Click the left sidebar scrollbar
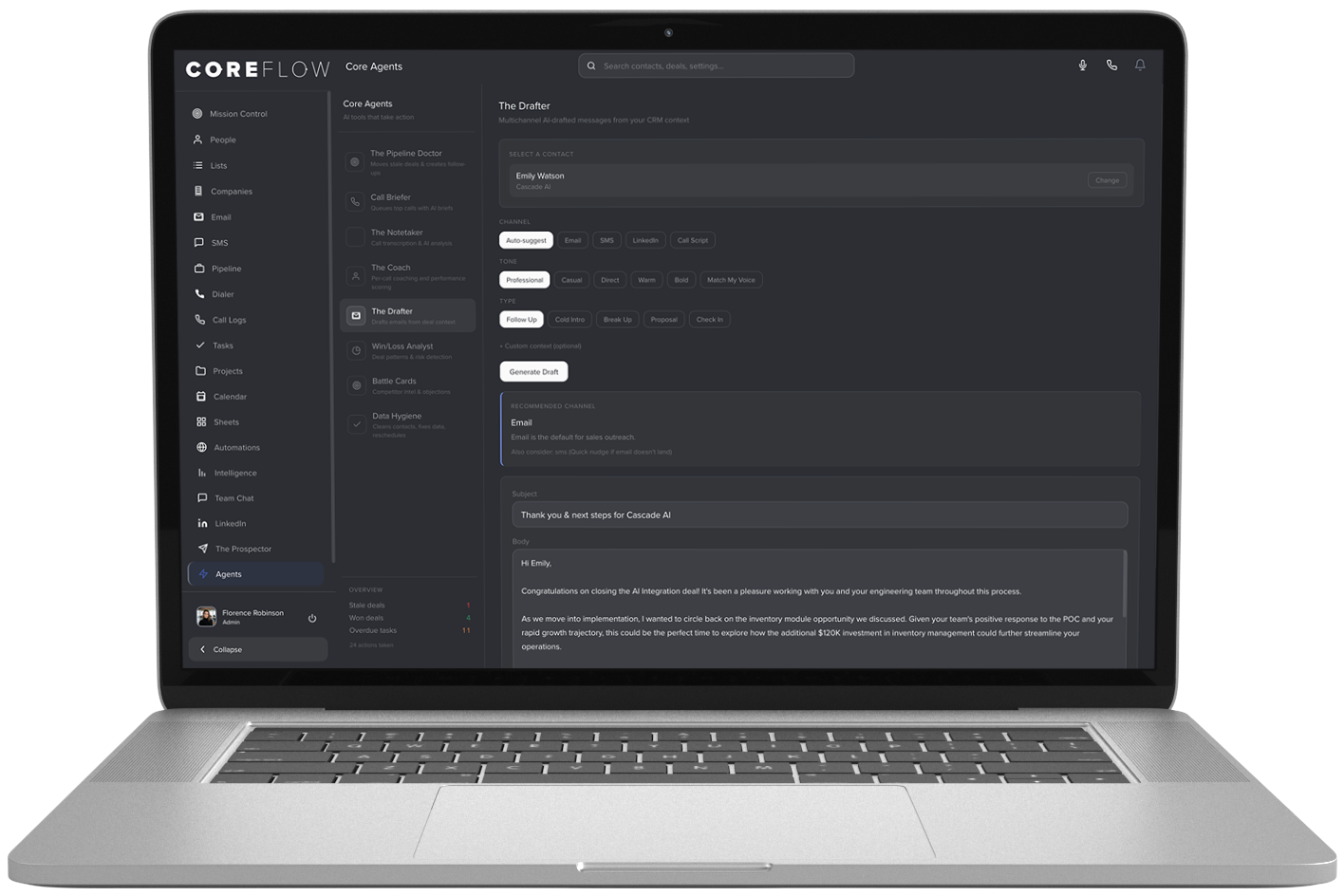The height and width of the screenshot is (896, 1344). [332, 327]
